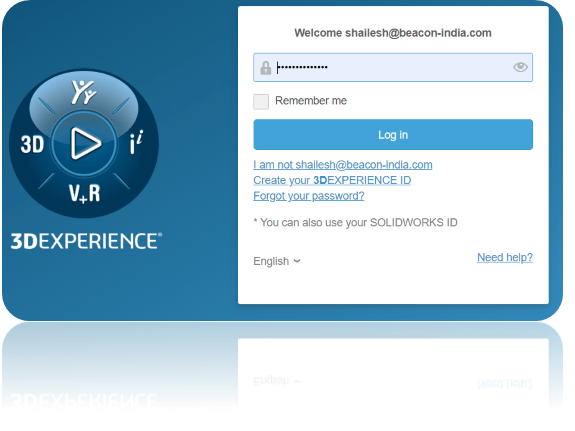The image size is (575, 431).
Task: Open the English language dropdown
Action: click(x=277, y=261)
